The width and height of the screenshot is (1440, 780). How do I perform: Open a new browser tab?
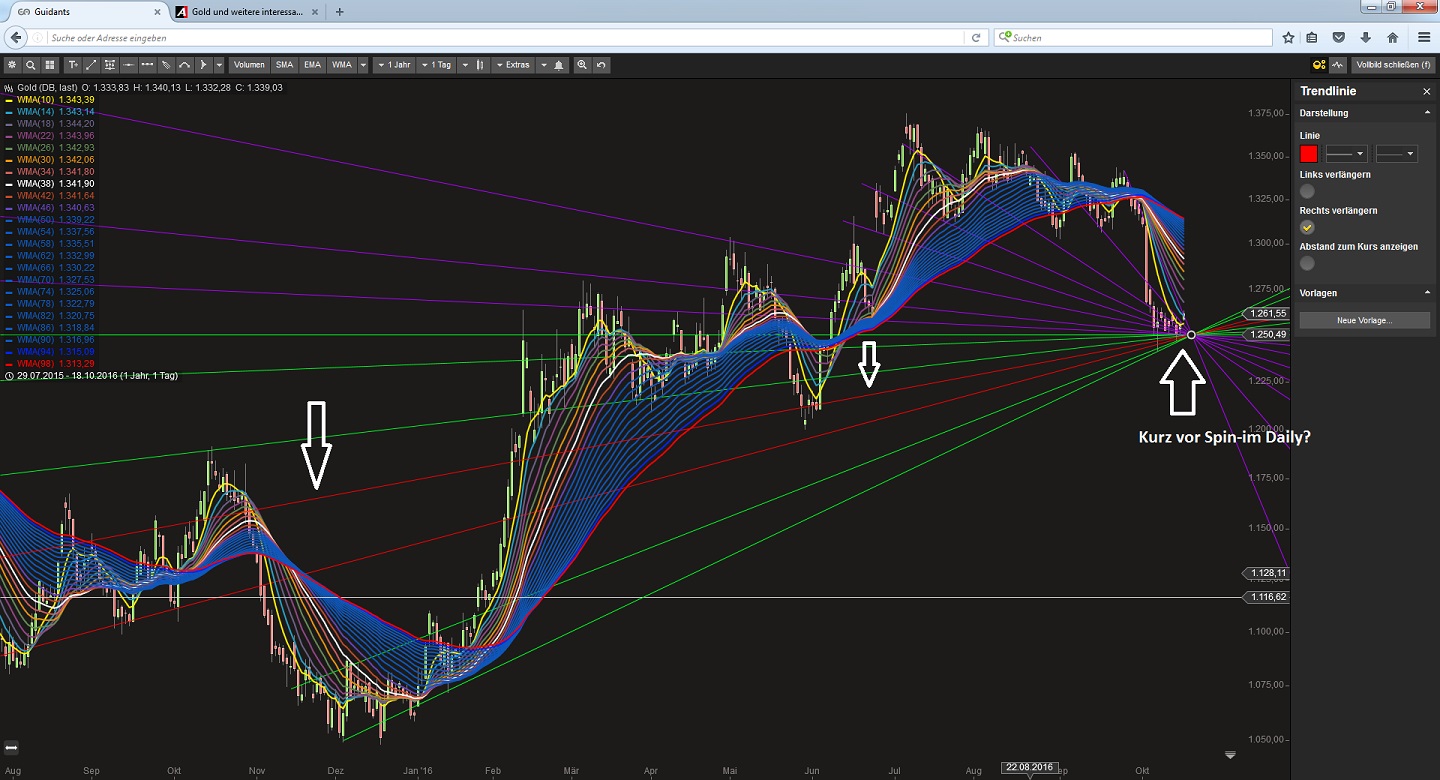tap(340, 12)
